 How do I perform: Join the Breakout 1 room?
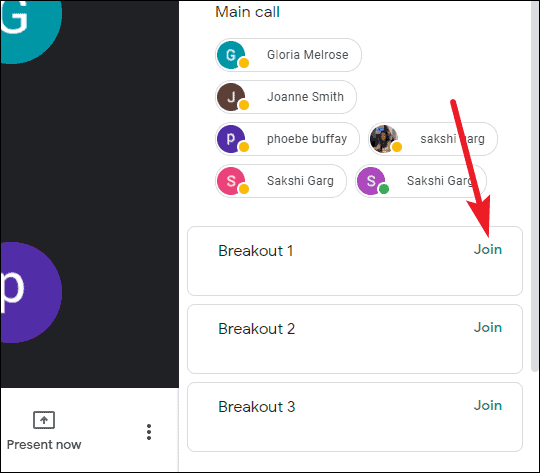click(x=488, y=249)
